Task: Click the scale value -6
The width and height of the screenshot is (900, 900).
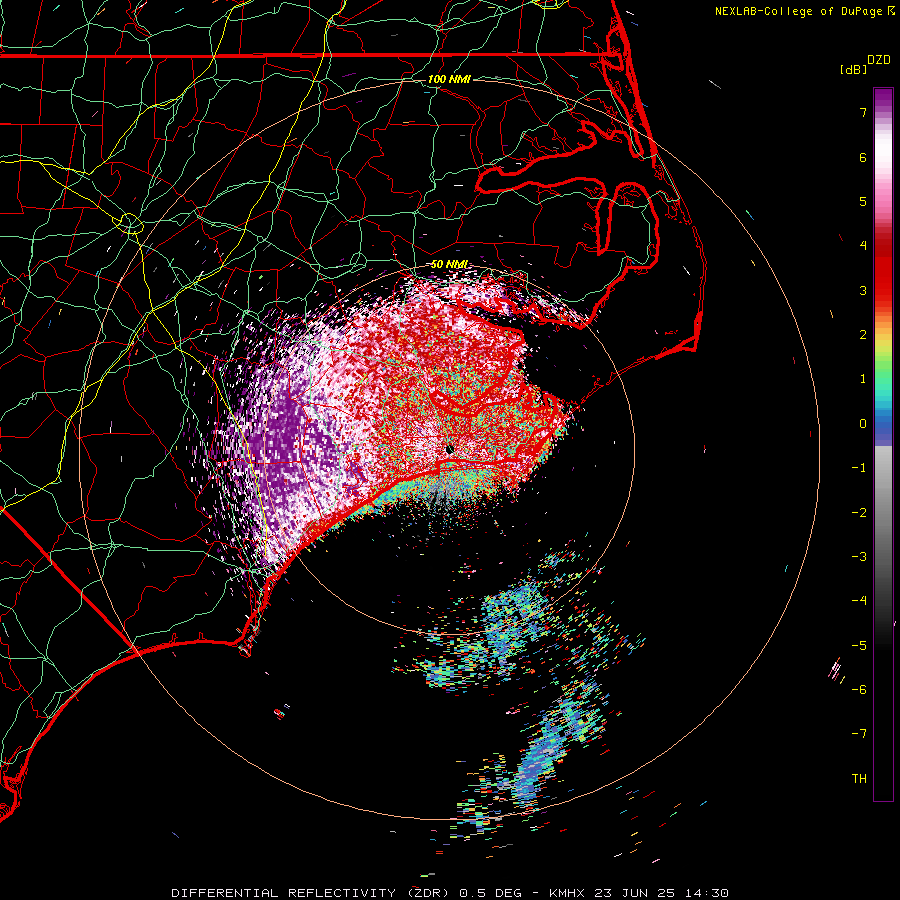Action: [x=859, y=690]
